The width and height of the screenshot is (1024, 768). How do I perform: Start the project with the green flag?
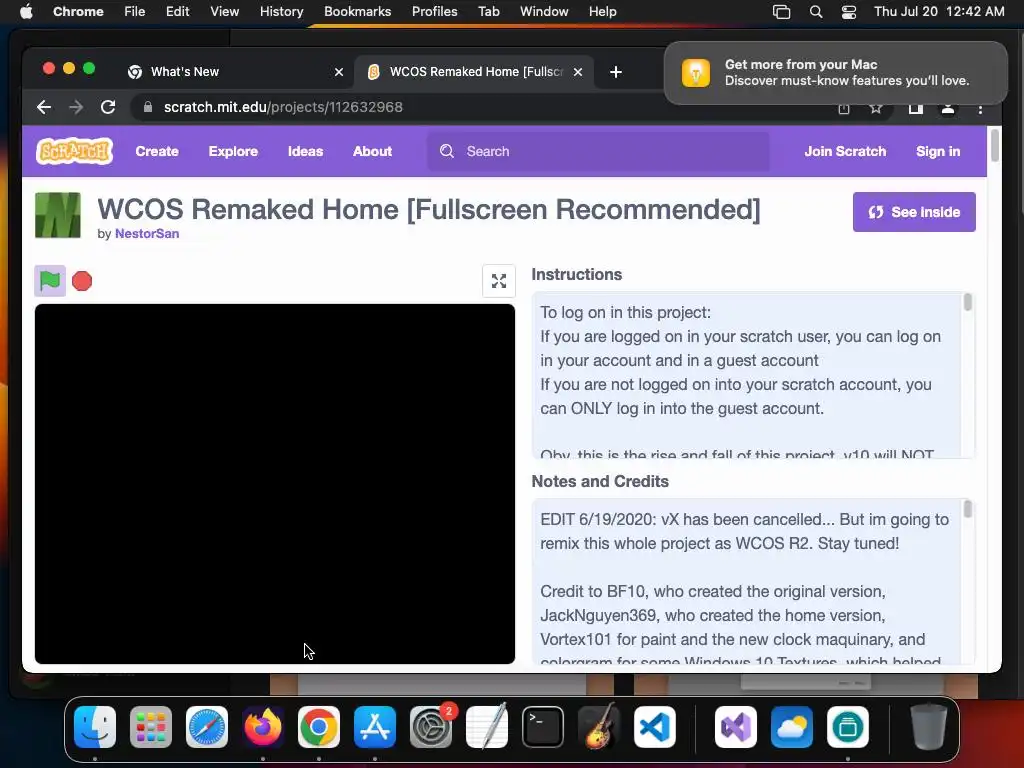[x=50, y=281]
